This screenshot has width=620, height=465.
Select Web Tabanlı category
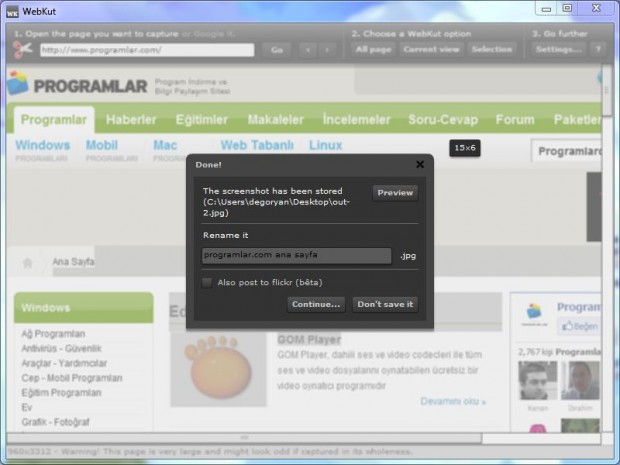click(257, 145)
